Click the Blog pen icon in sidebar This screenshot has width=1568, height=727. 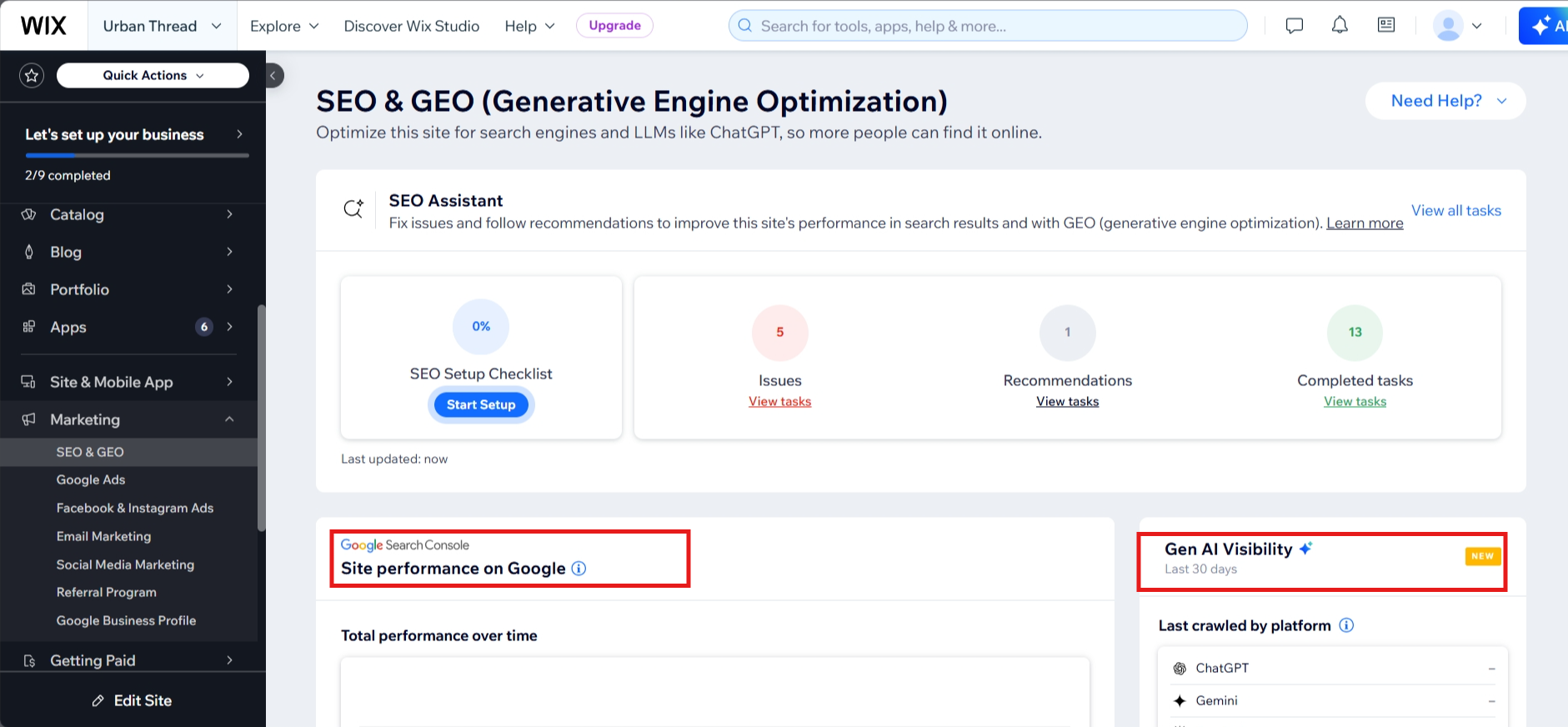(x=29, y=252)
